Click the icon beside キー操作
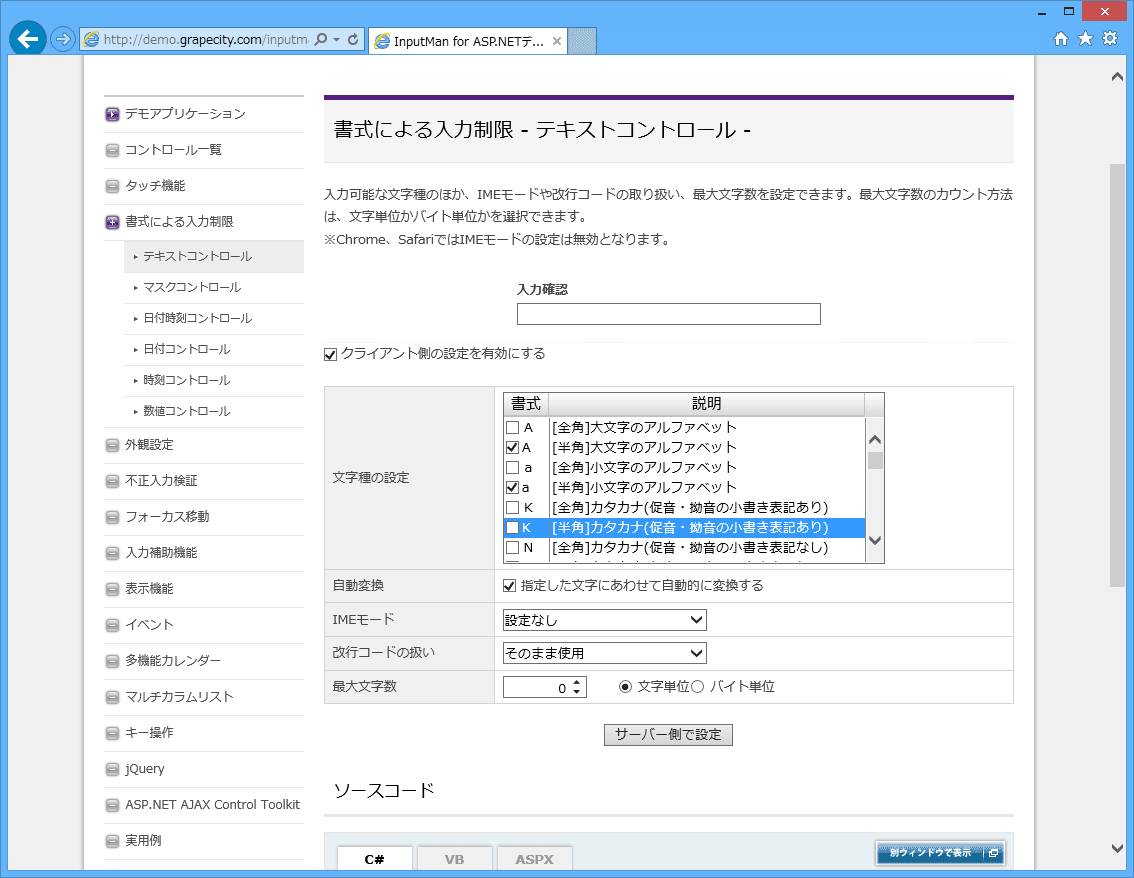 (x=112, y=733)
